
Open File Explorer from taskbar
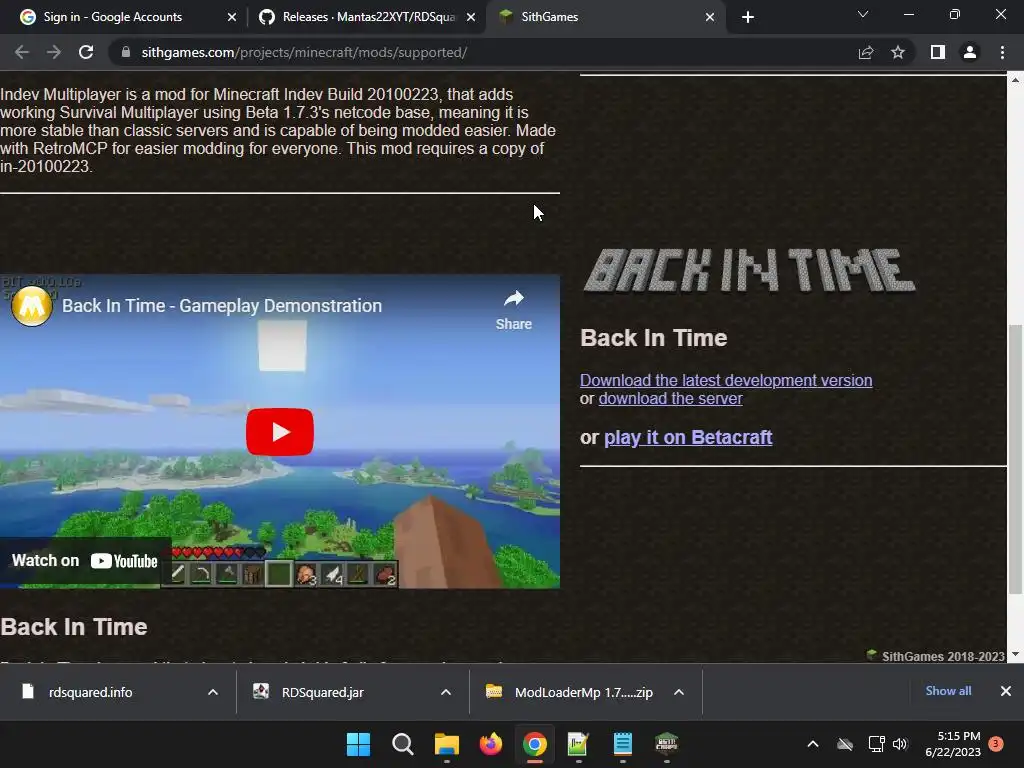[447, 744]
